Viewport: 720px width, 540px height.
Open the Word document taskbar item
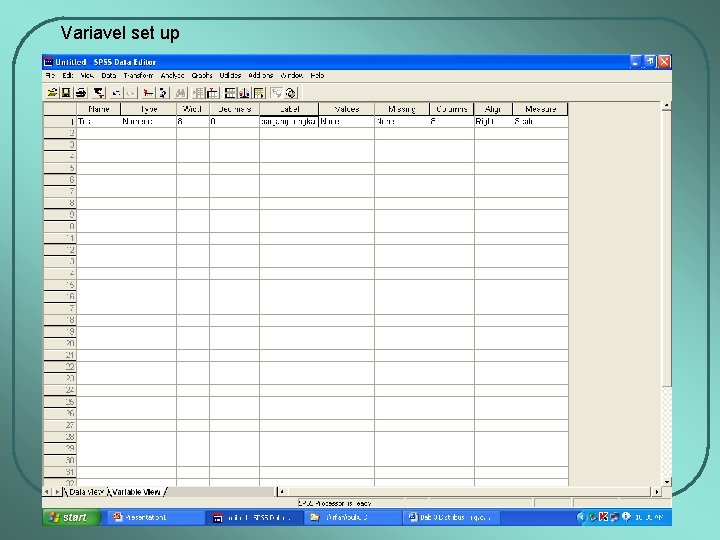(451, 518)
